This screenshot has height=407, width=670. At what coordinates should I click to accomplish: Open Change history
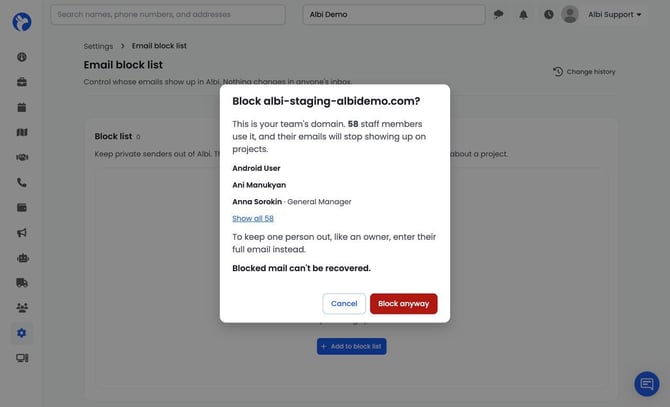click(584, 72)
